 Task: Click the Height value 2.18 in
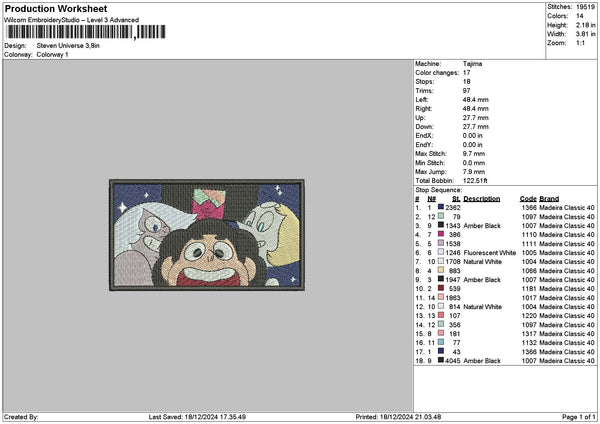pyautogui.click(x=585, y=25)
